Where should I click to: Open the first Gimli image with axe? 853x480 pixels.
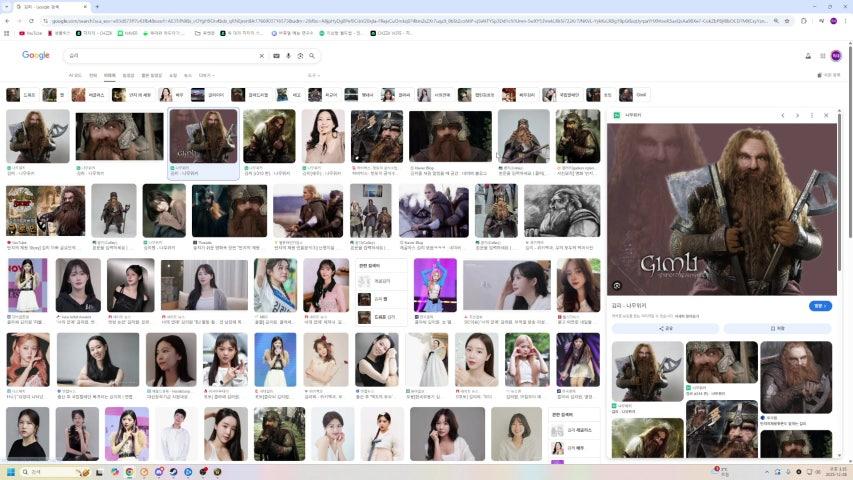(38, 136)
